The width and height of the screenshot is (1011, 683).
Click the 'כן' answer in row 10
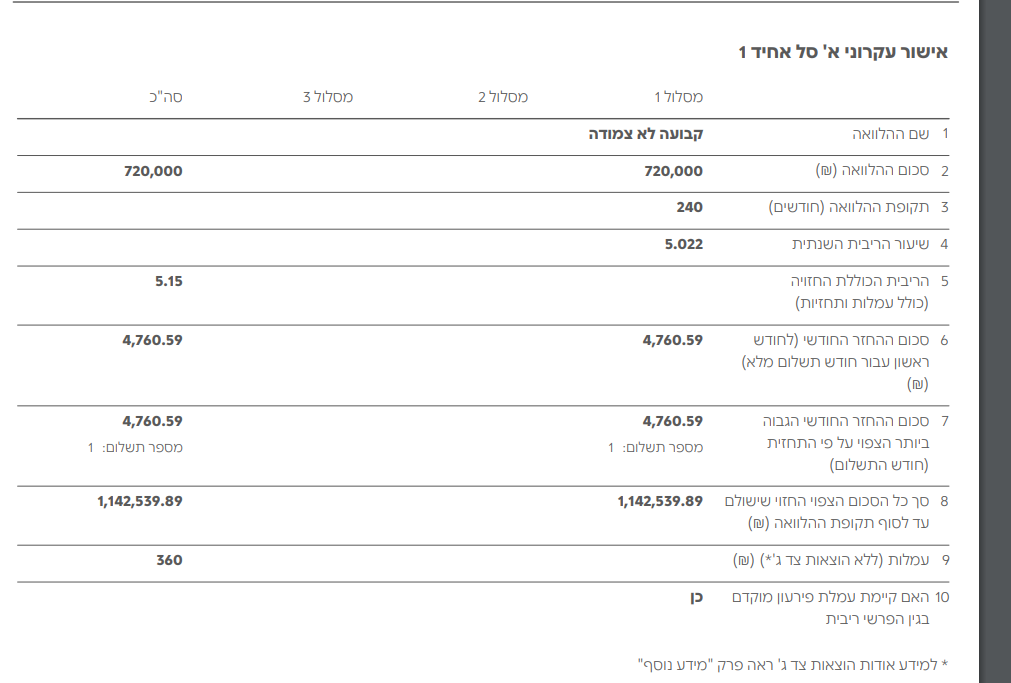click(x=695, y=597)
